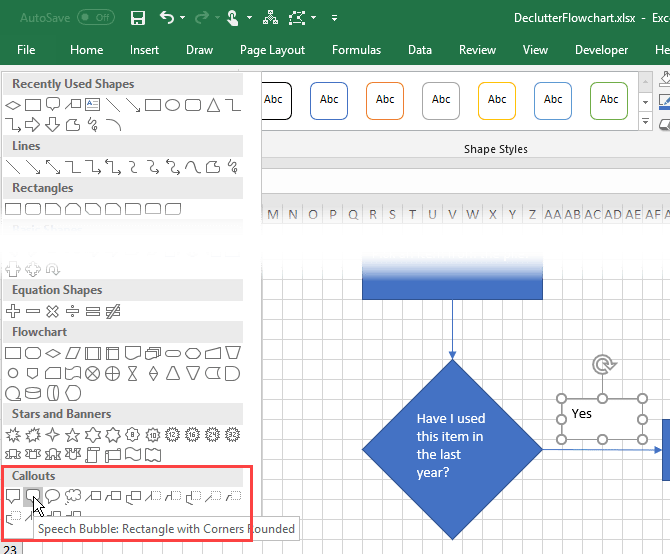
Task: Insert the plus sign equation shape
Action: [x=14, y=311]
